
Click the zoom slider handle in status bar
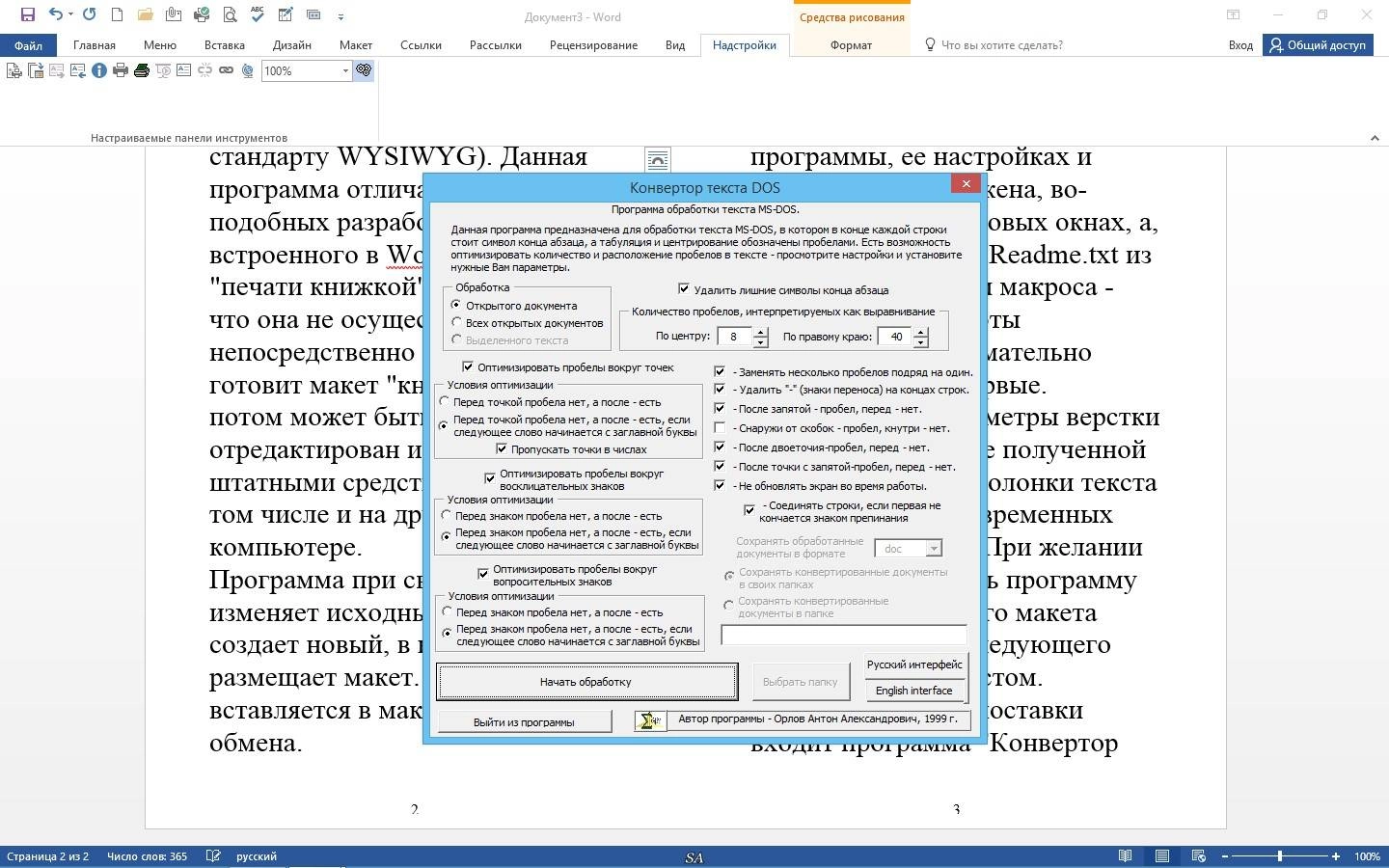(1280, 856)
